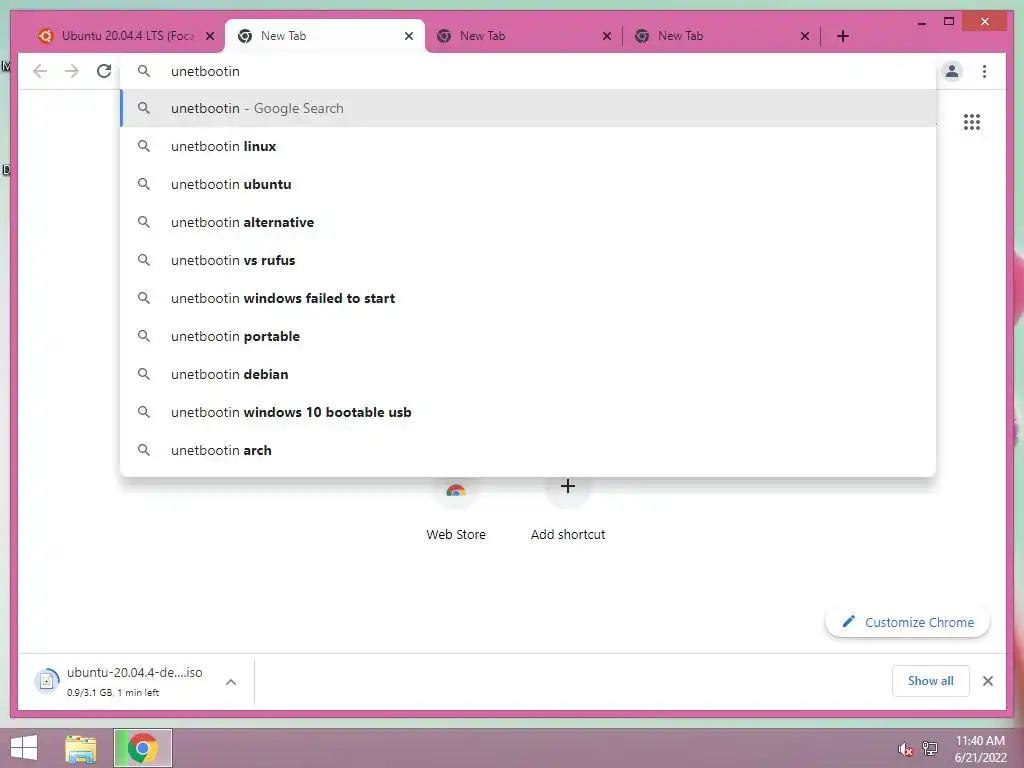
Task: Expand the ubuntu iso download options chevron
Action: 231,682
